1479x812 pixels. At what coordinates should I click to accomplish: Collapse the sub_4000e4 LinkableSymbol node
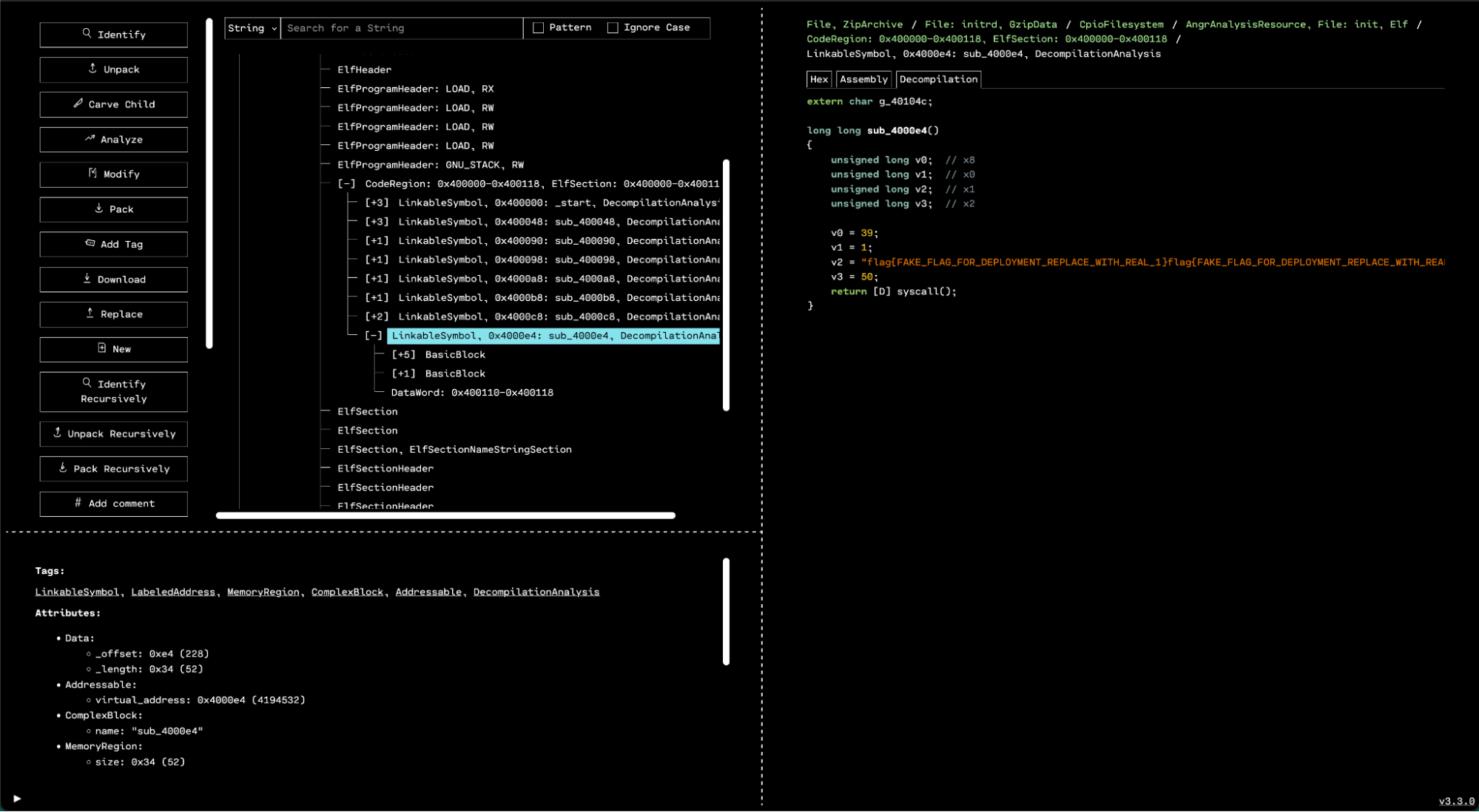click(x=374, y=336)
